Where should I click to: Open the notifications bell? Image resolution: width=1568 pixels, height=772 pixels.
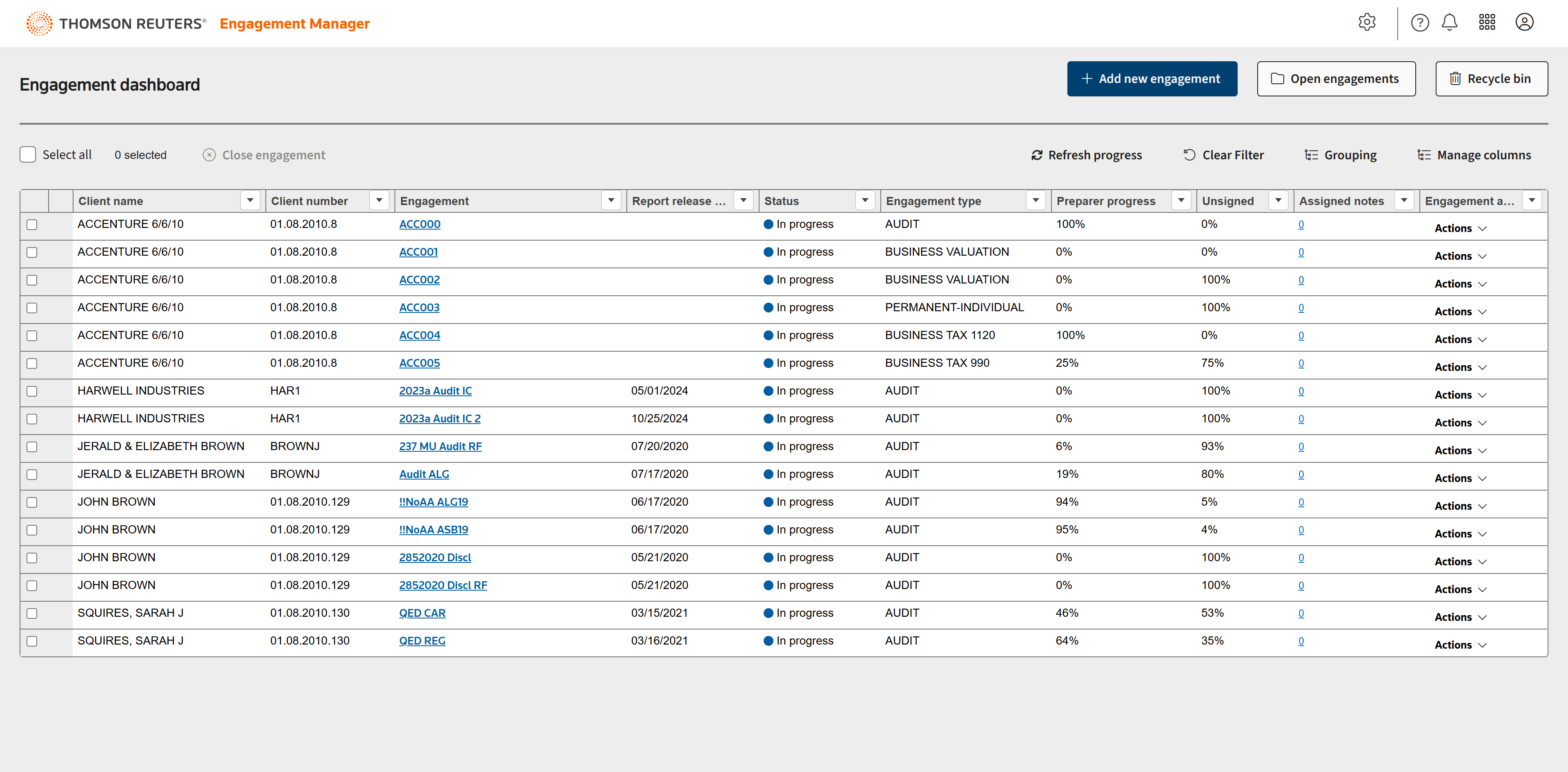[1449, 22]
